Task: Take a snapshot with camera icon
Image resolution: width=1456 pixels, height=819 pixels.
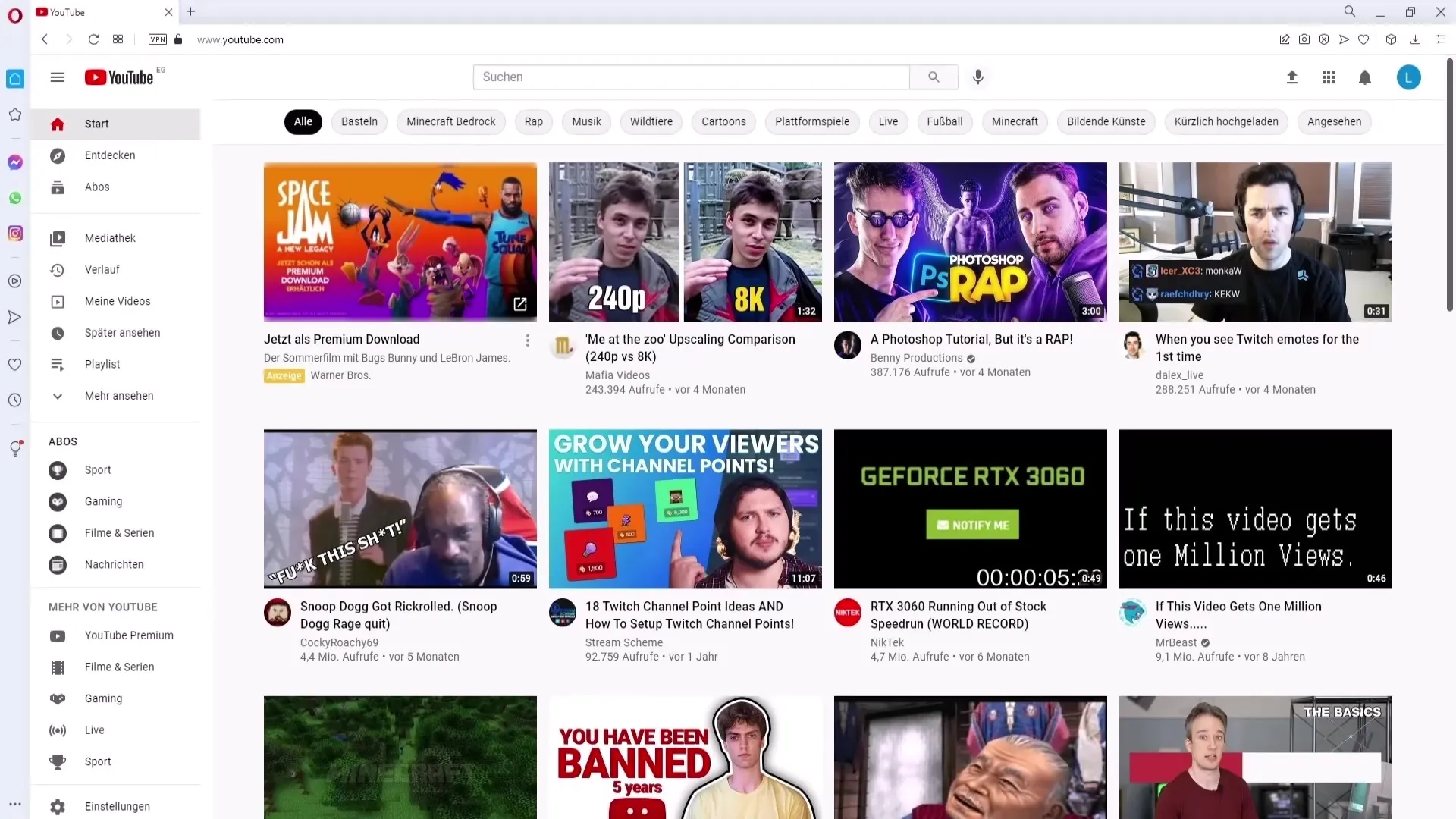Action: [x=1304, y=39]
